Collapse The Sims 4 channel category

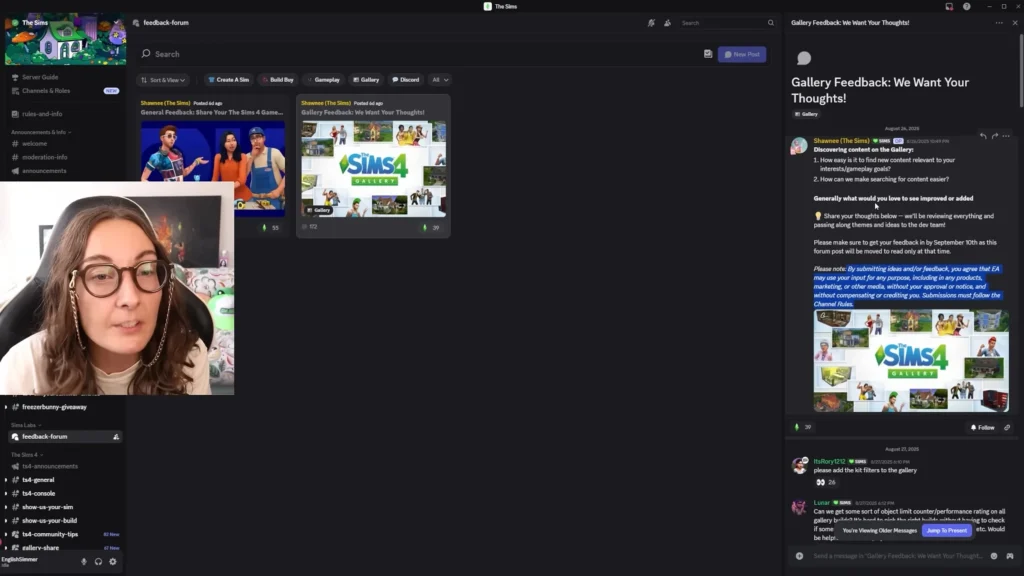25,455
